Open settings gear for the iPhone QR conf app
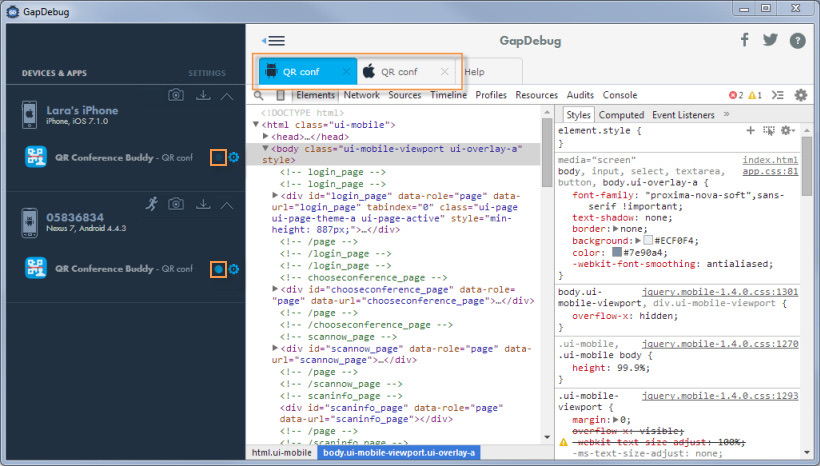Viewport: 820px width, 466px height. pos(234,158)
